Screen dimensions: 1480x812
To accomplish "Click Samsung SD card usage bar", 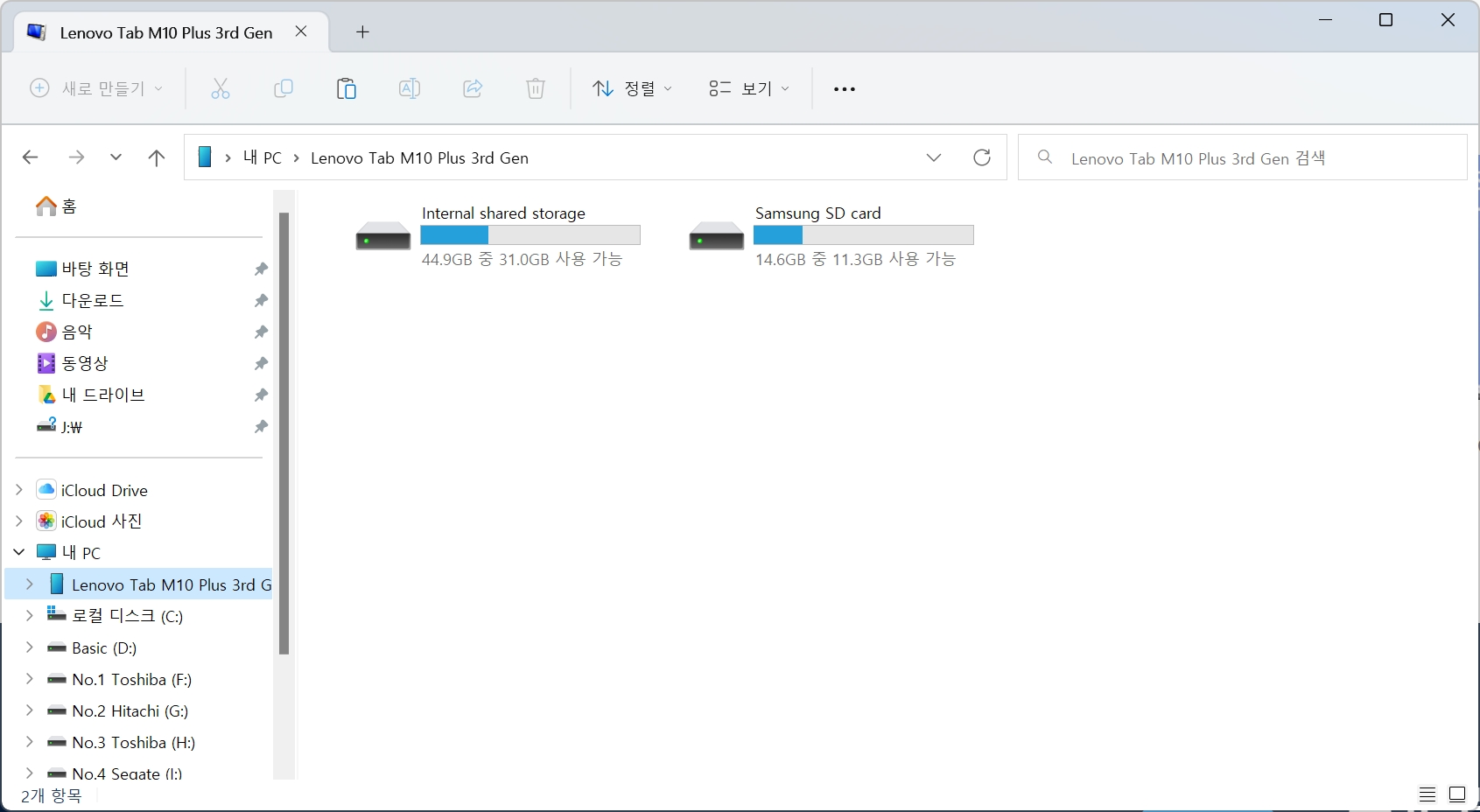I will tap(864, 235).
